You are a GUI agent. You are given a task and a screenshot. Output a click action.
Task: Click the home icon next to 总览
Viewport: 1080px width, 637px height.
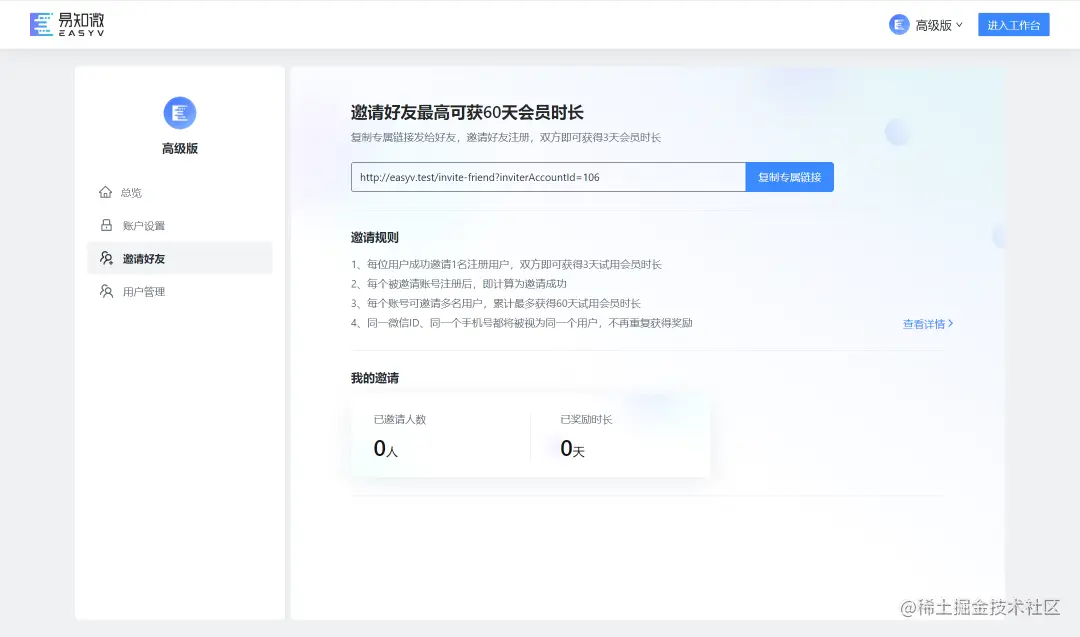point(105,191)
